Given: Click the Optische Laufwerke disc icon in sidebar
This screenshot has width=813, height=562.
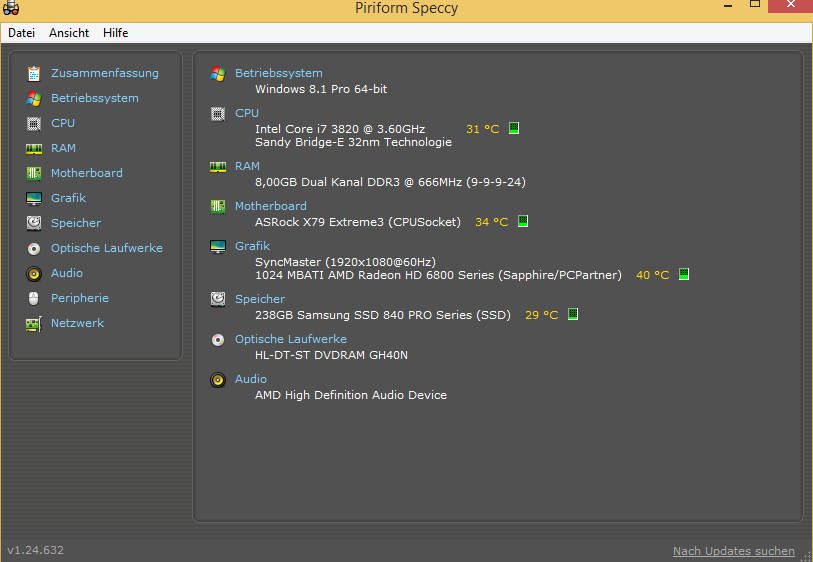Looking at the screenshot, I should point(34,249).
